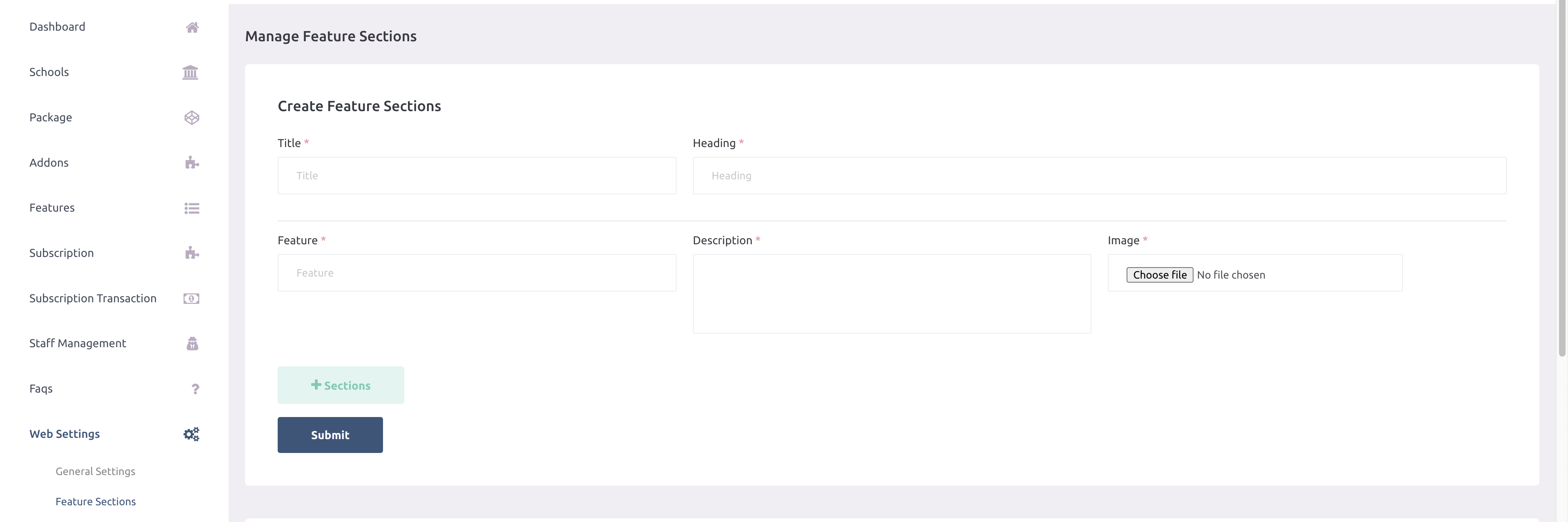Click the Package box icon

192,117
